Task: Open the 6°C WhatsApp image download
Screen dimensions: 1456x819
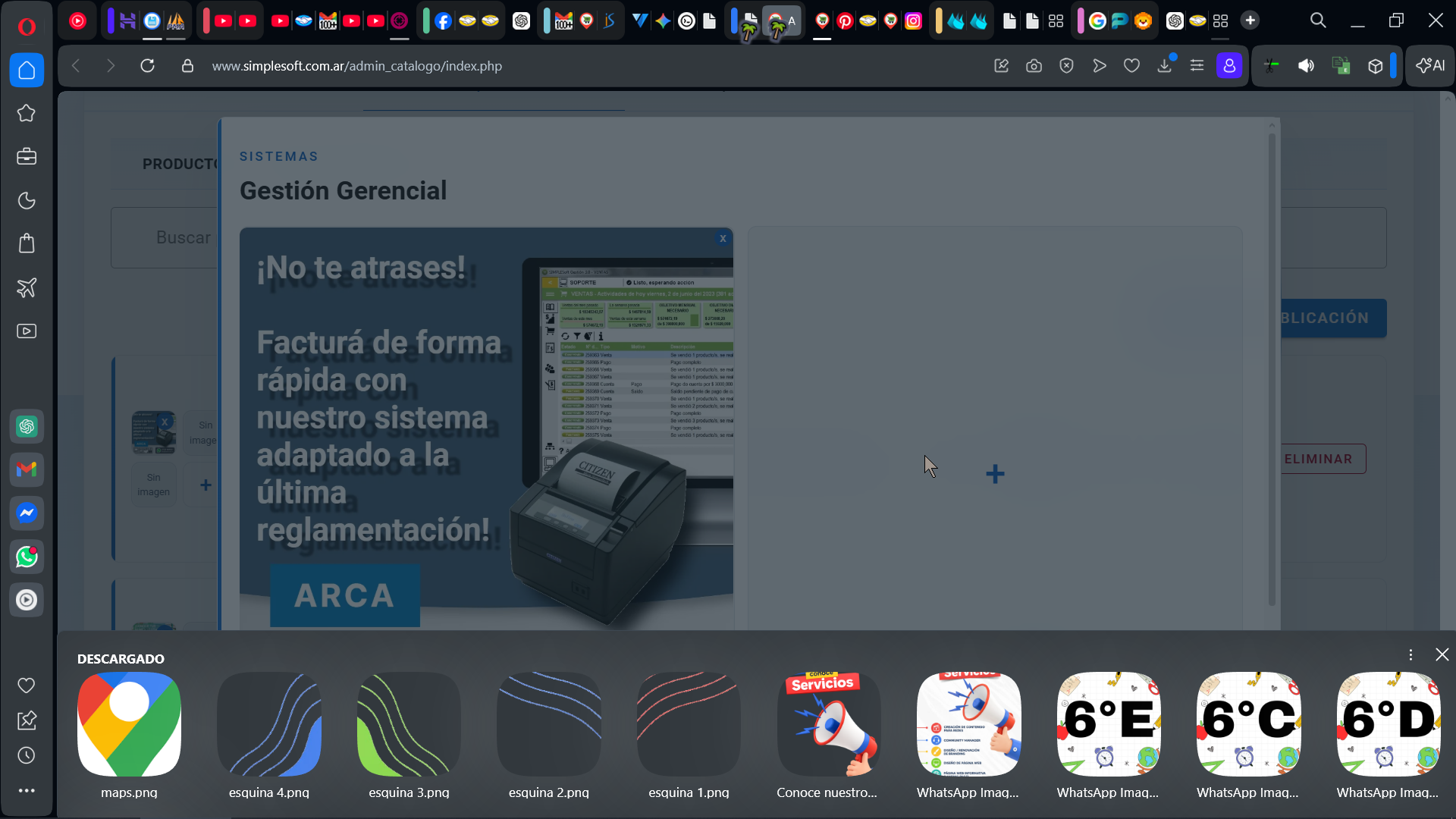Action: click(1248, 736)
